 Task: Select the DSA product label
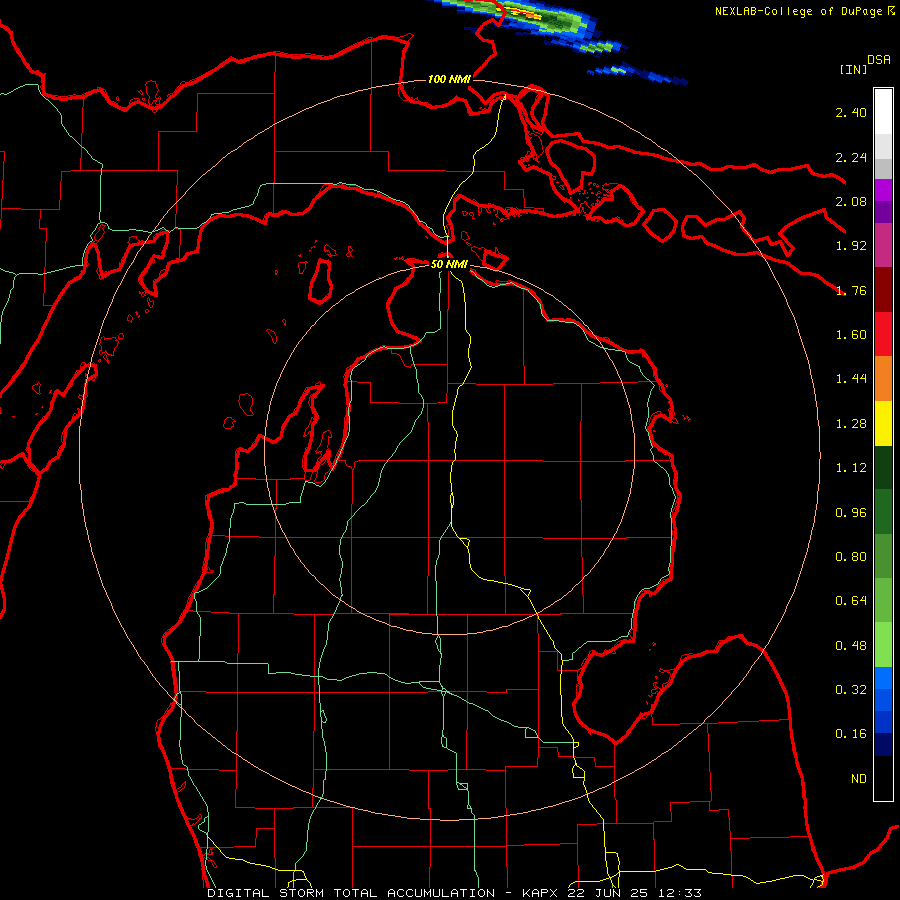click(879, 60)
